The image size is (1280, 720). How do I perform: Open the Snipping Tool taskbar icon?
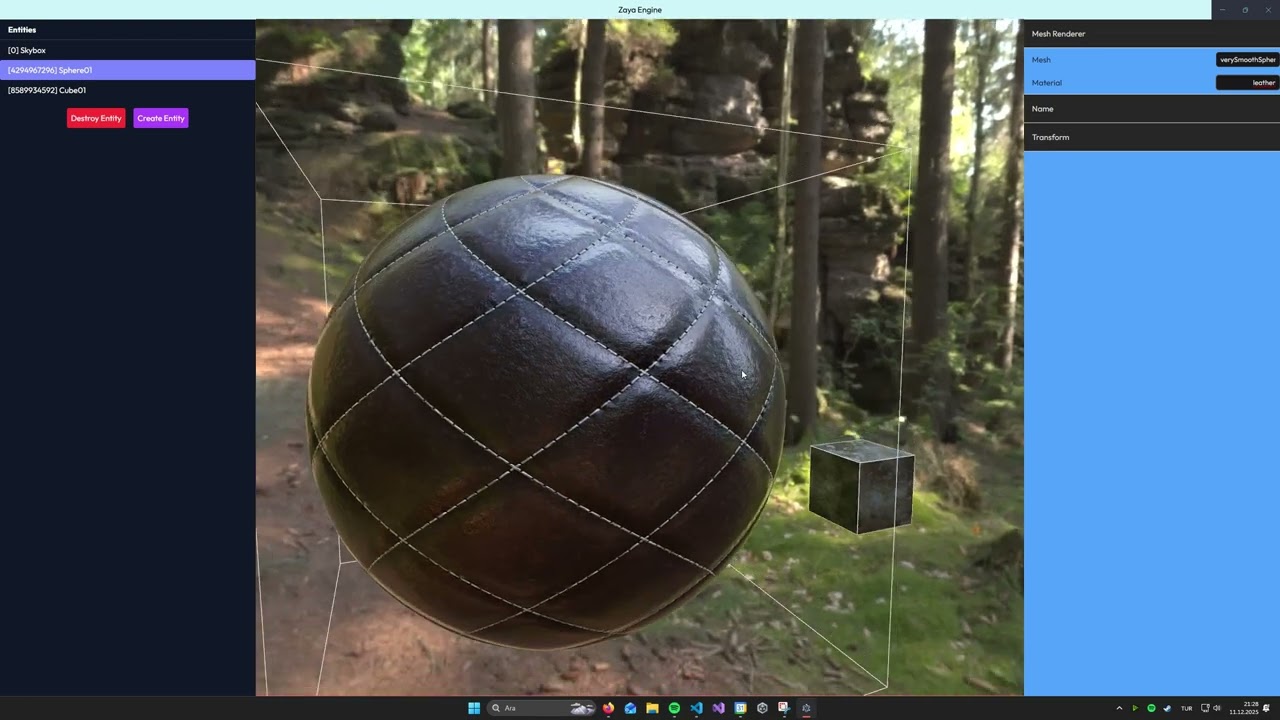click(784, 708)
